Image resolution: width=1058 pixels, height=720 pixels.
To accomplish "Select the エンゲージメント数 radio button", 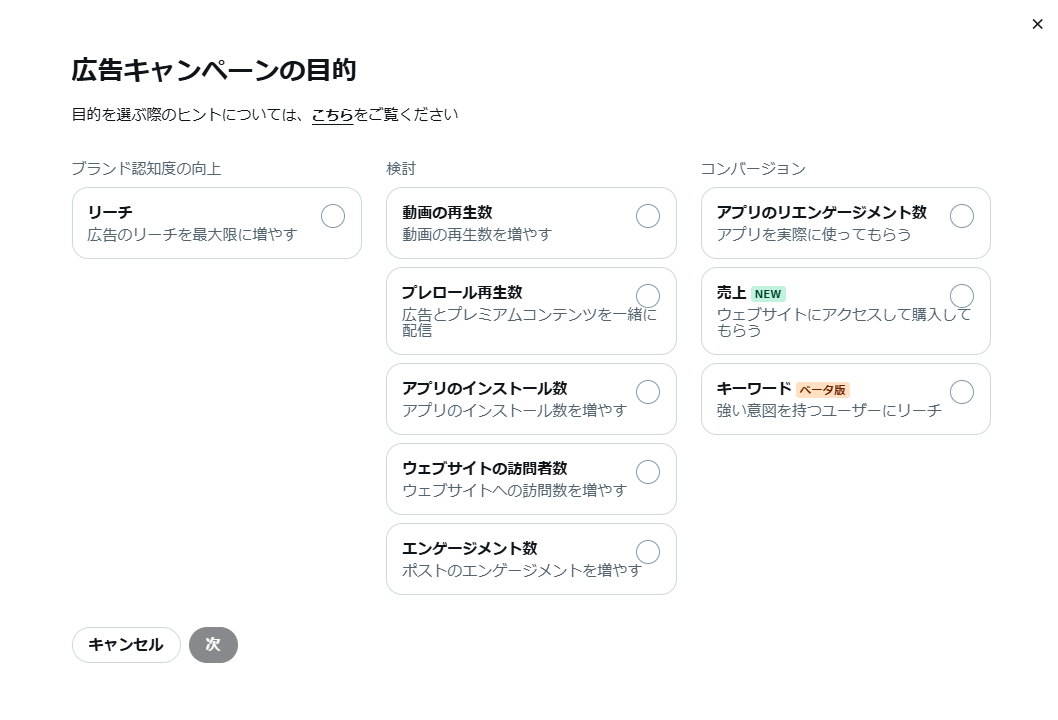I will pyautogui.click(x=647, y=551).
